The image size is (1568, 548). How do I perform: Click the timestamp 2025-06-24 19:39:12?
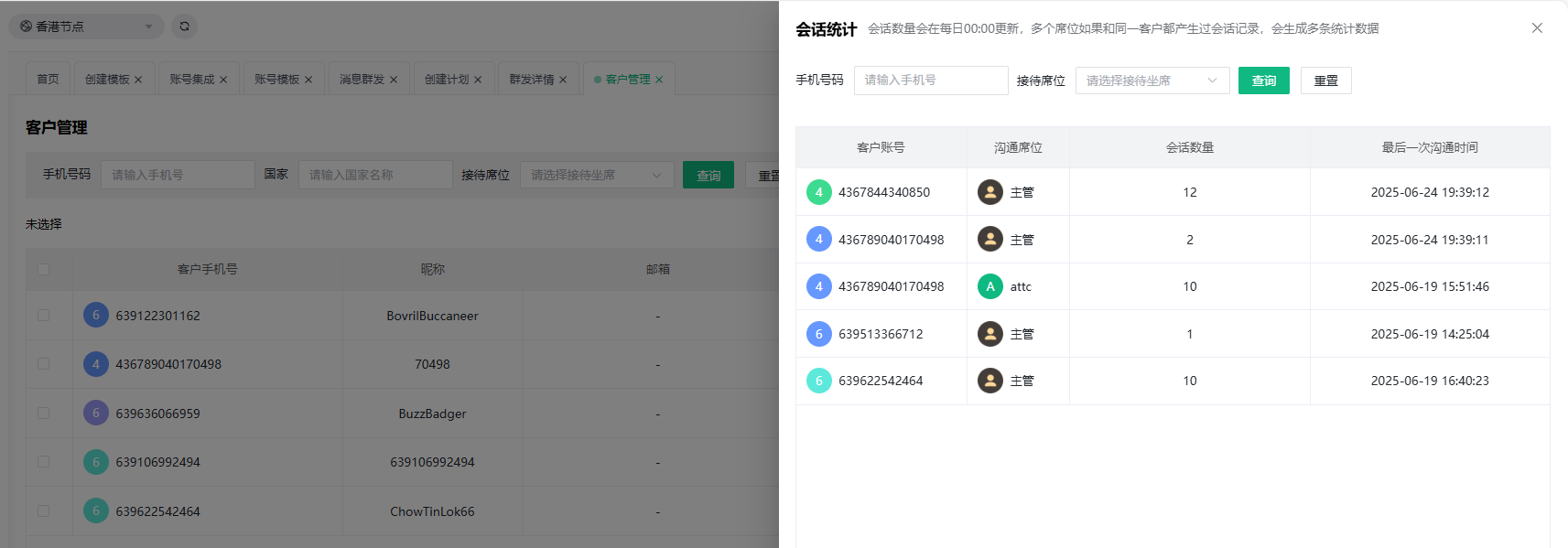1430,192
